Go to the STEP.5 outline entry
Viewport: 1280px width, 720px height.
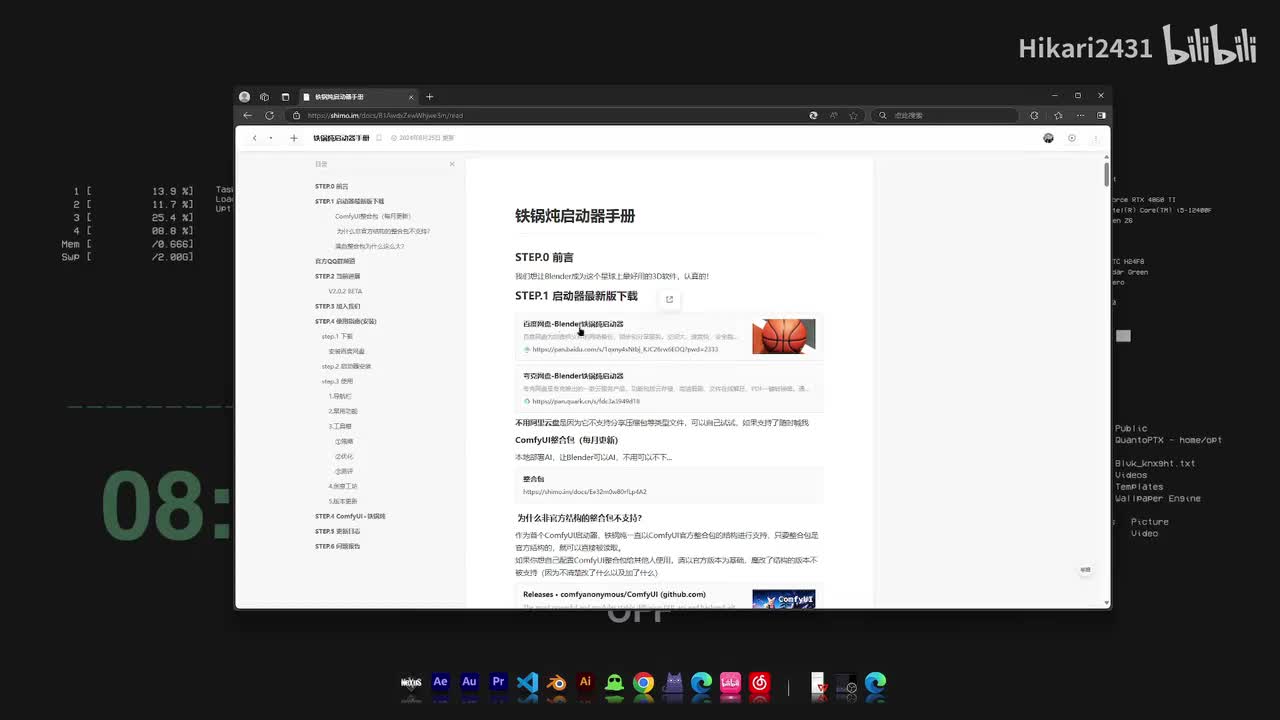[338, 531]
